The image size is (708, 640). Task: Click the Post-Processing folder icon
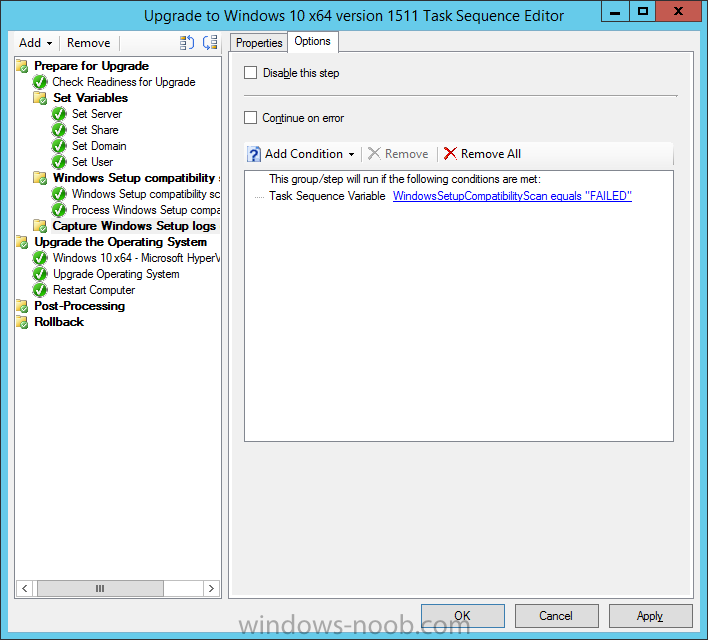22,306
